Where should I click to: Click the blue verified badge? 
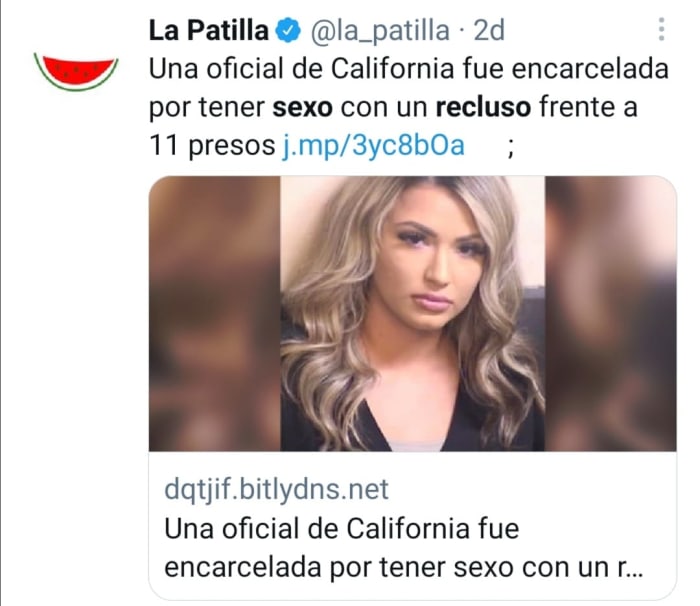coord(288,30)
